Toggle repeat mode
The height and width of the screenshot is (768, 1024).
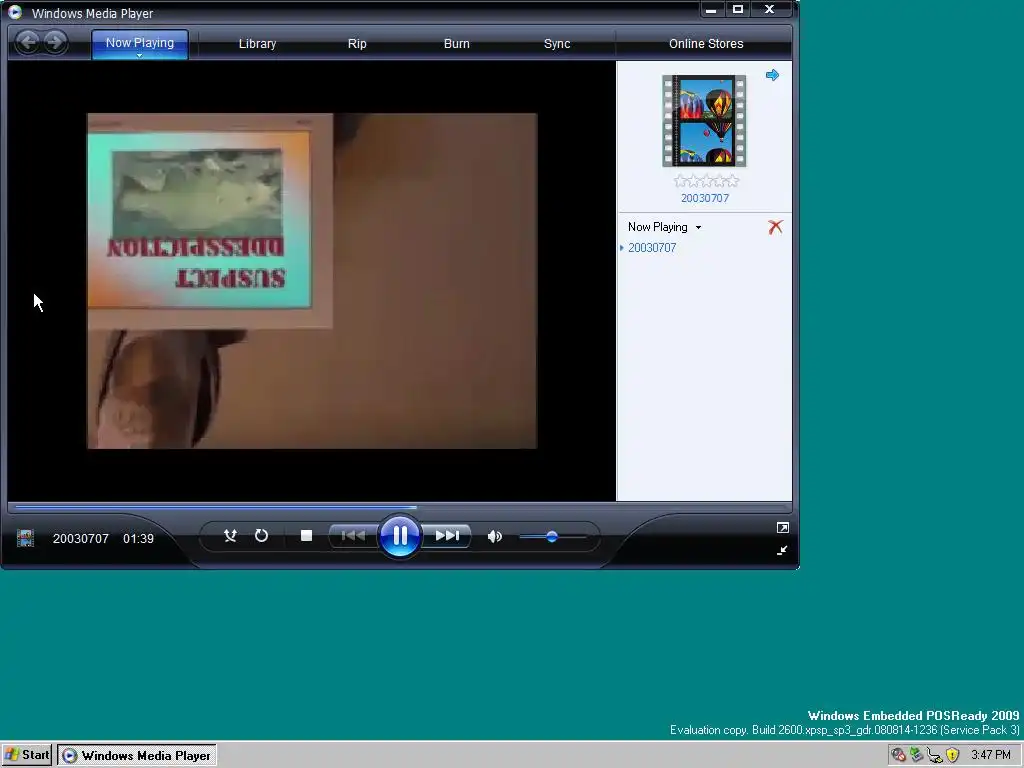pos(261,536)
